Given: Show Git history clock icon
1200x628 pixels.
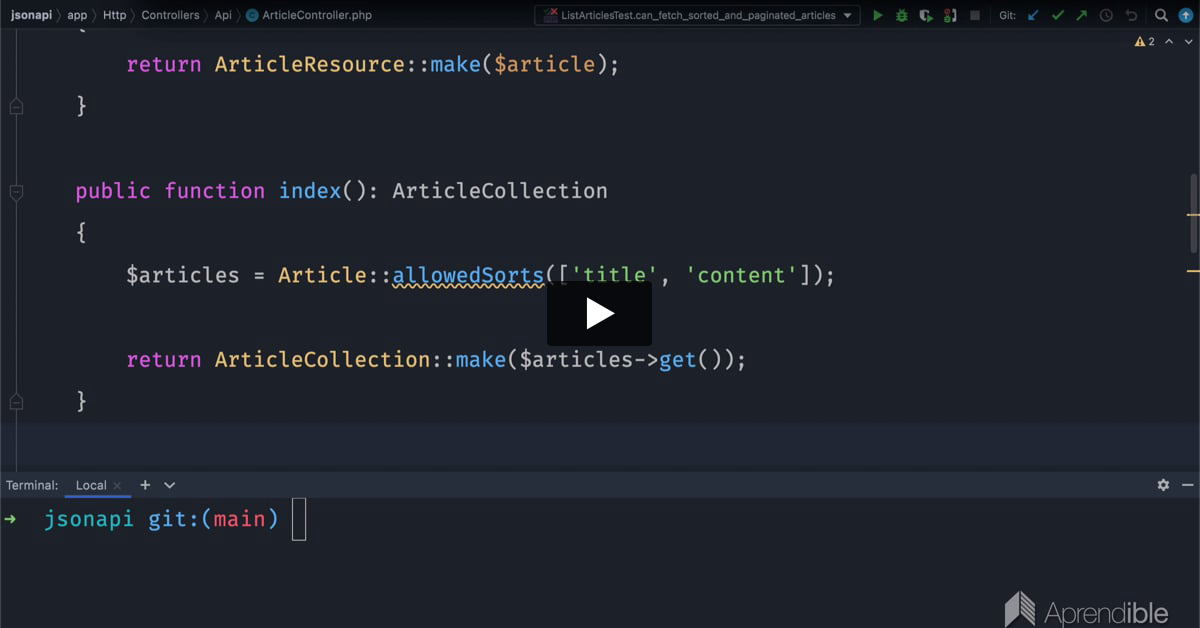Looking at the screenshot, I should (x=1106, y=15).
